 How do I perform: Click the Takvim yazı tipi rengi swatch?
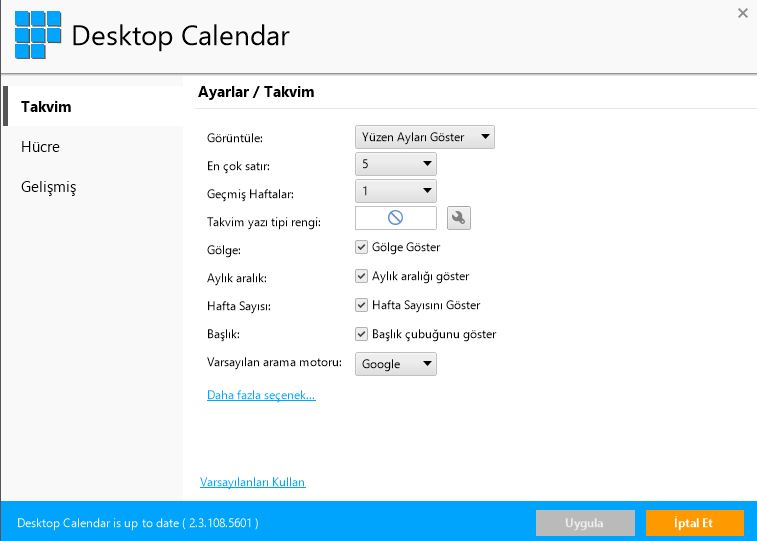pyautogui.click(x=395, y=218)
